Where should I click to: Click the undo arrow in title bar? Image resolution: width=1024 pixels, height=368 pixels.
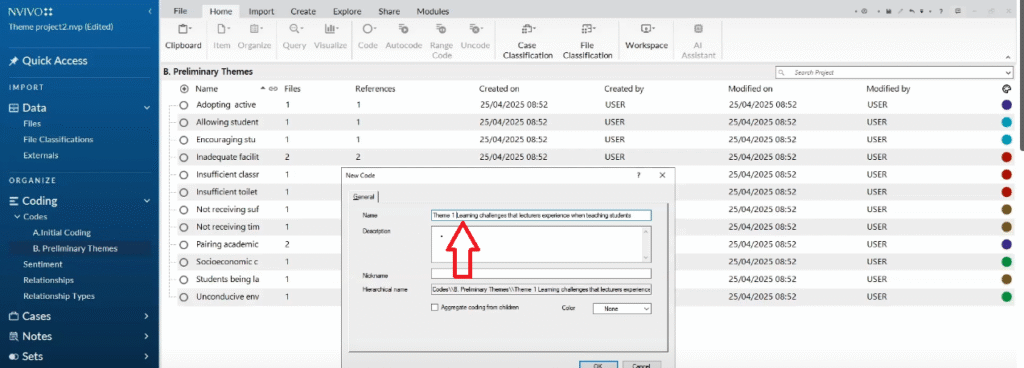911,11
